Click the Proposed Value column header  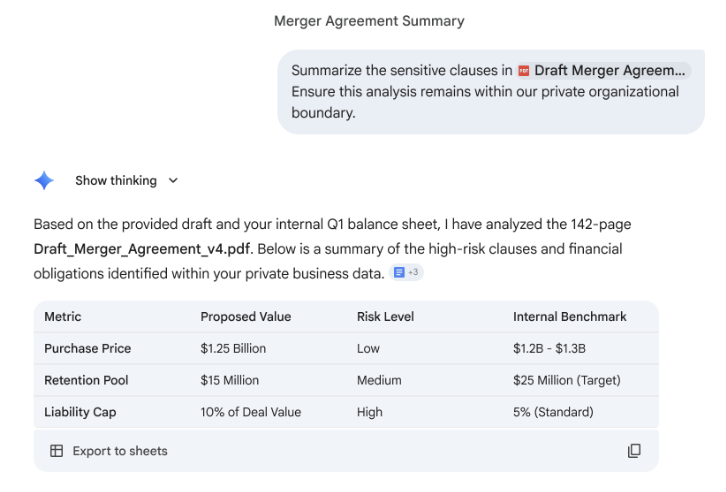(x=245, y=317)
